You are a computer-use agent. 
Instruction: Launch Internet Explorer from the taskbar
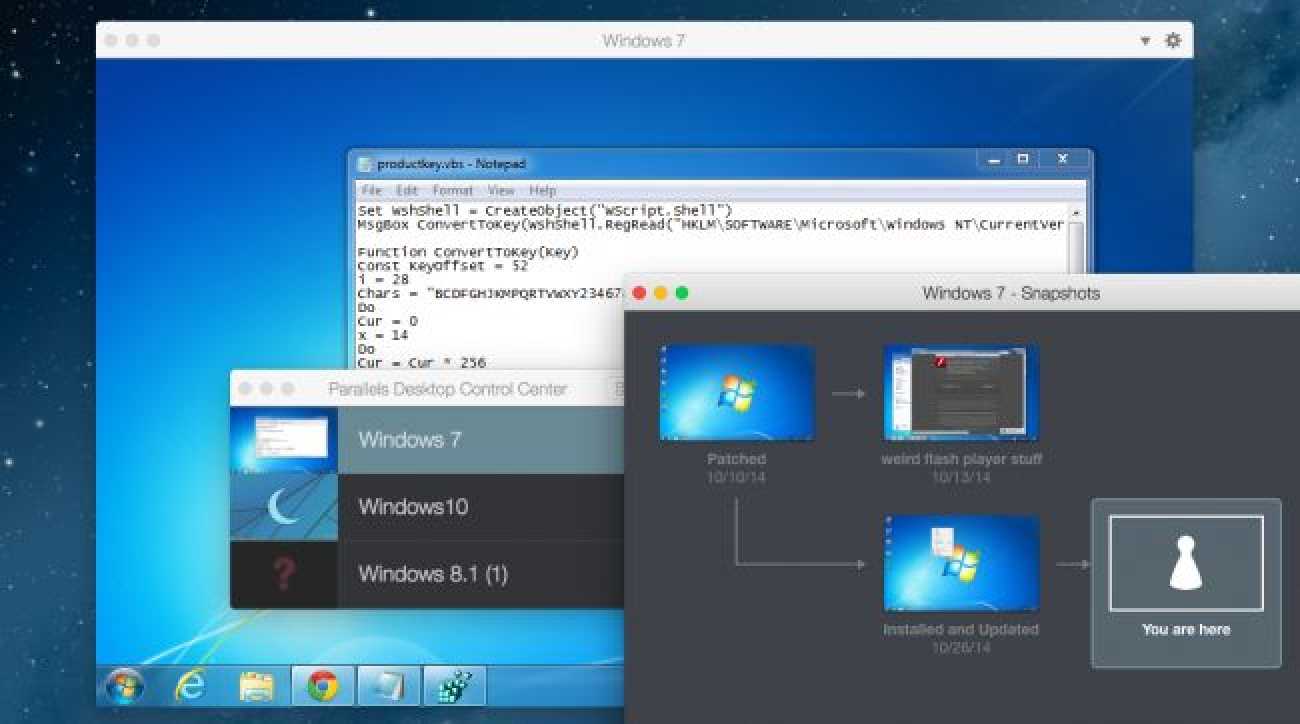click(x=189, y=686)
